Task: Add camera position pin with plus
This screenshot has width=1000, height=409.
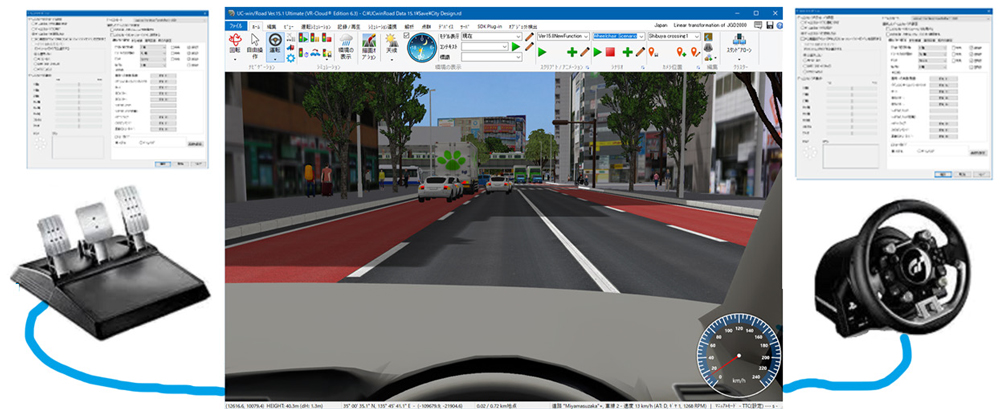Action: (681, 52)
